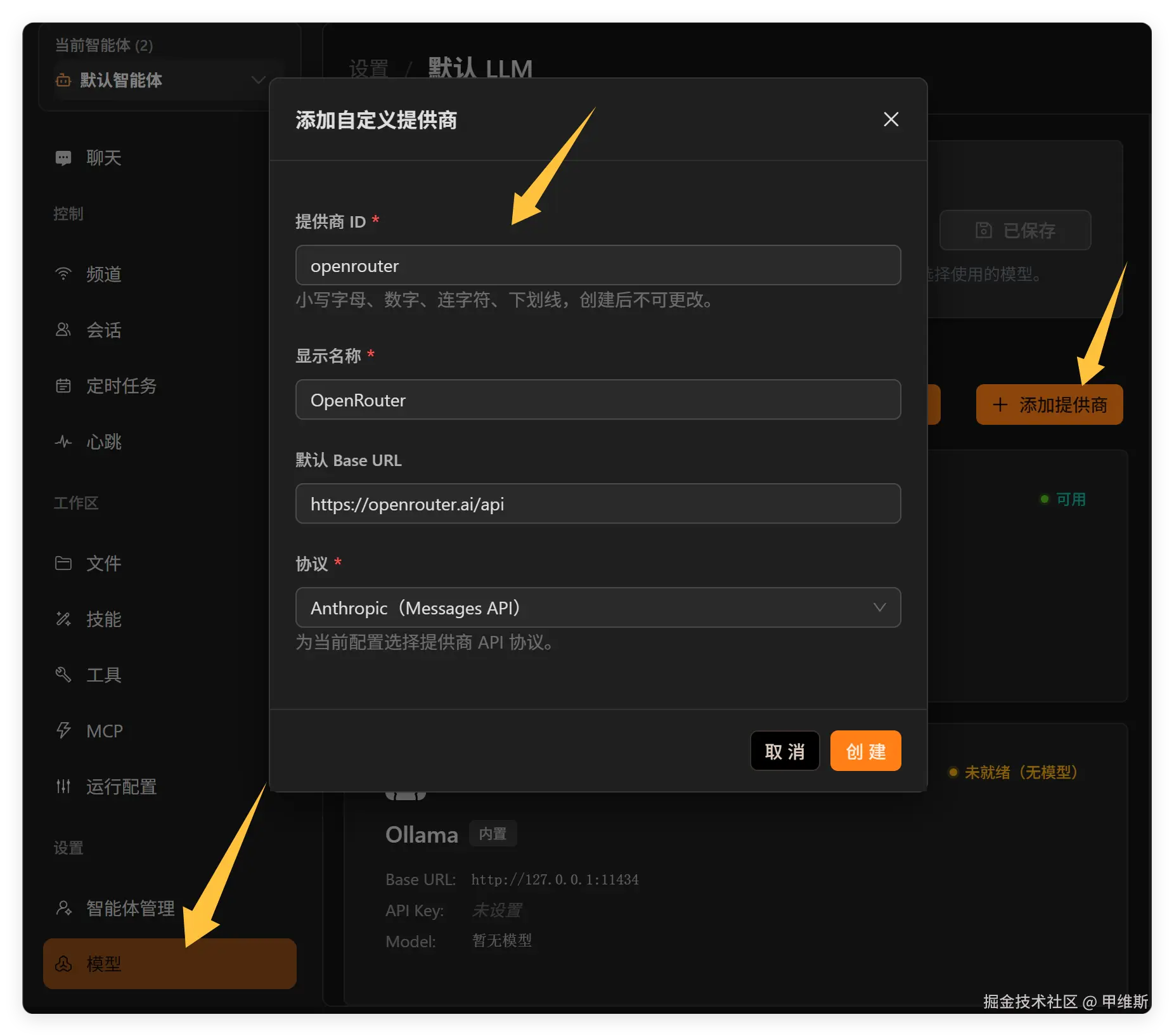This screenshot has width=1174, height=1036.
Task: Click the 创建 create button
Action: point(865,751)
